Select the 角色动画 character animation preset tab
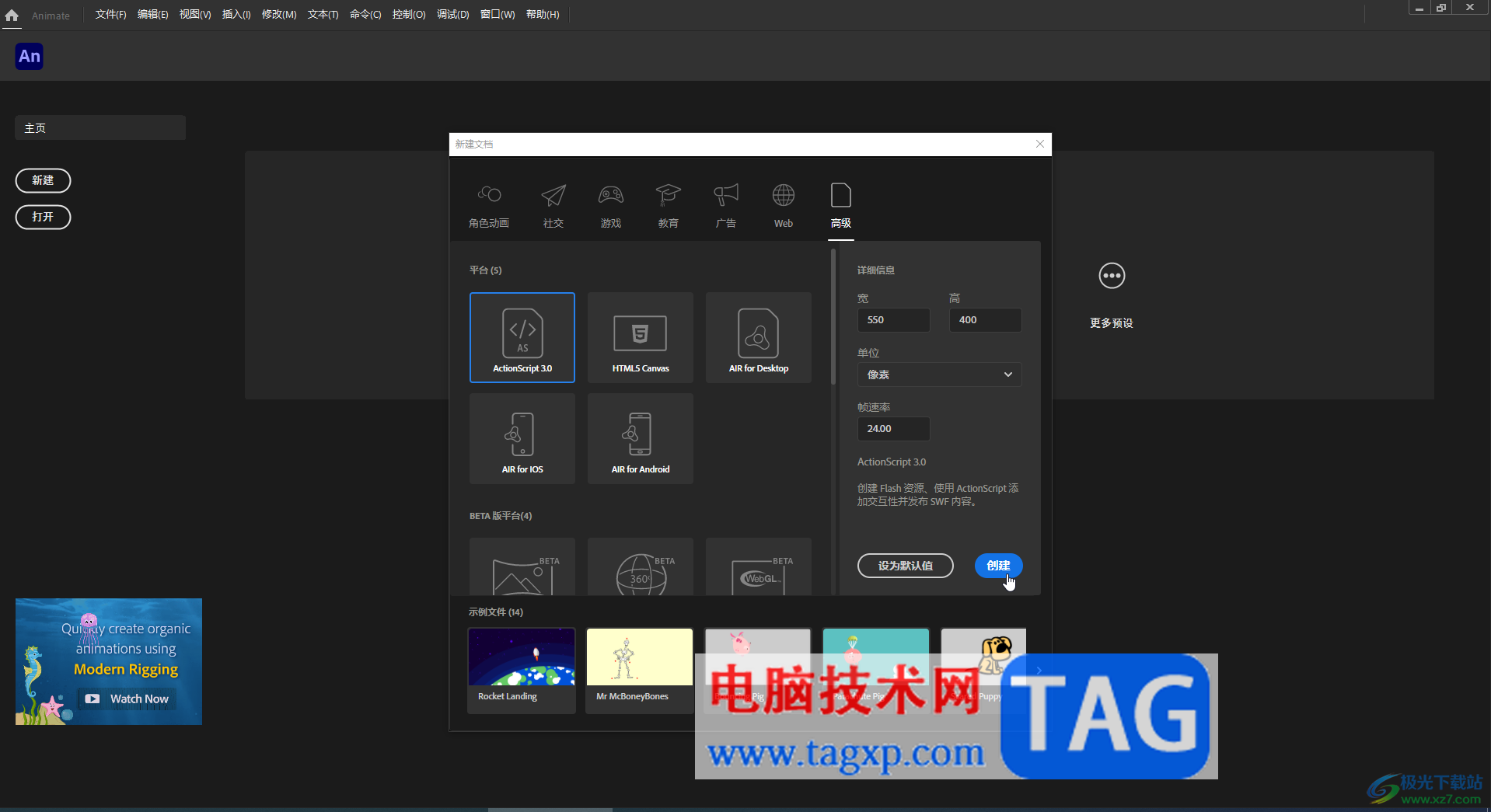The height and width of the screenshot is (812, 1491). [x=489, y=206]
